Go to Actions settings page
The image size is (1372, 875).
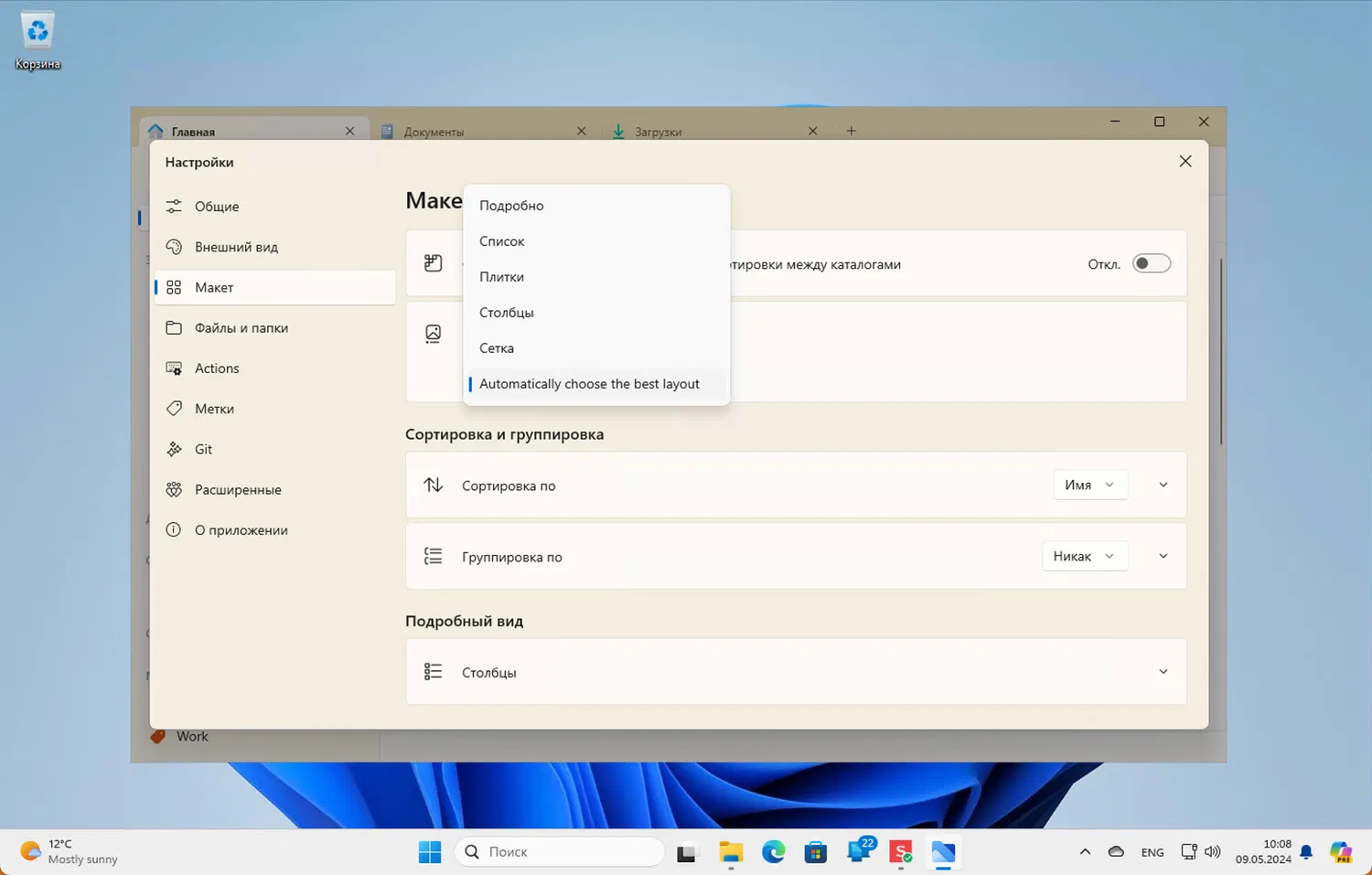(274, 368)
